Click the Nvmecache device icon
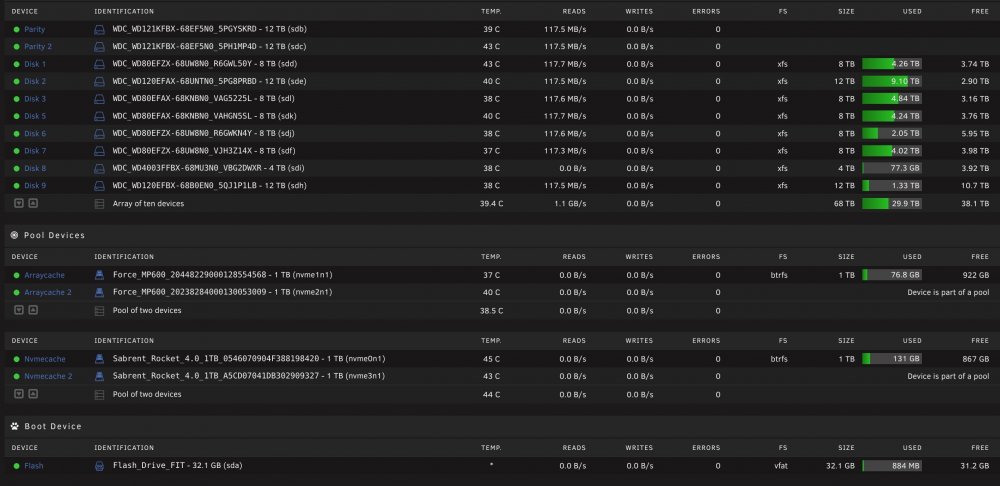This screenshot has width=1000, height=486. pos(99,359)
